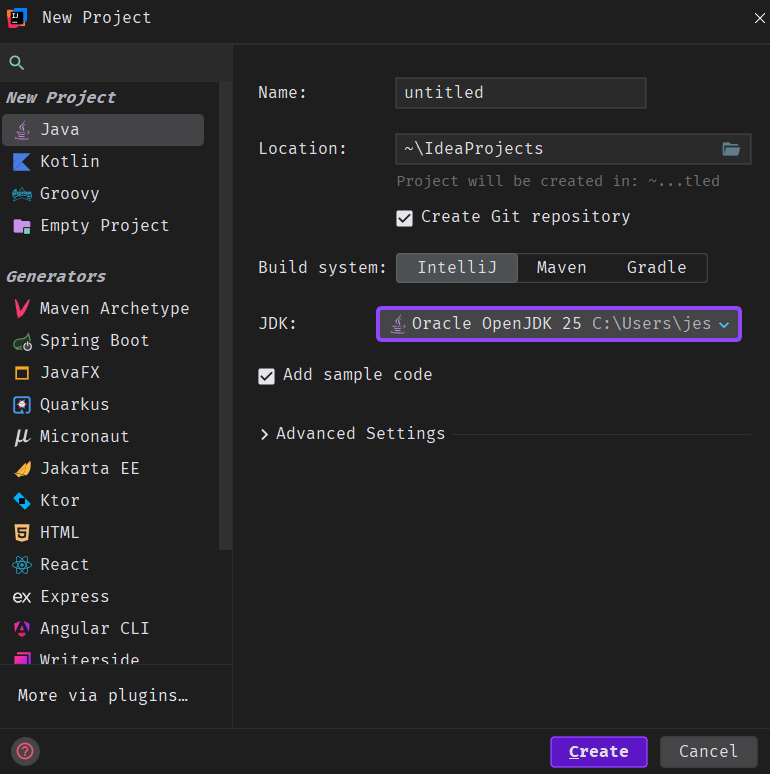Open More via plugins link

tap(103, 696)
